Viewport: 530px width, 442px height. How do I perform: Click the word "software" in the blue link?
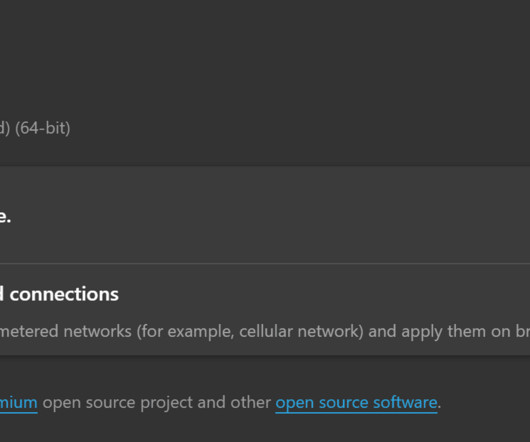pos(405,403)
